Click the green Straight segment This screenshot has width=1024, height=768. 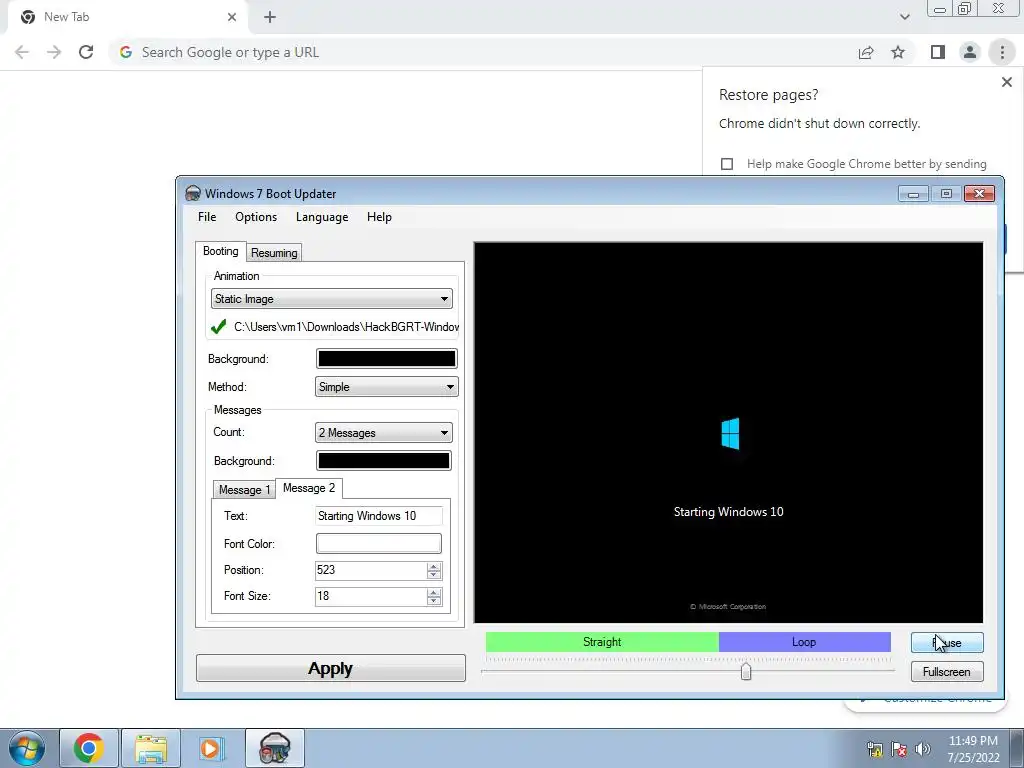(x=602, y=642)
